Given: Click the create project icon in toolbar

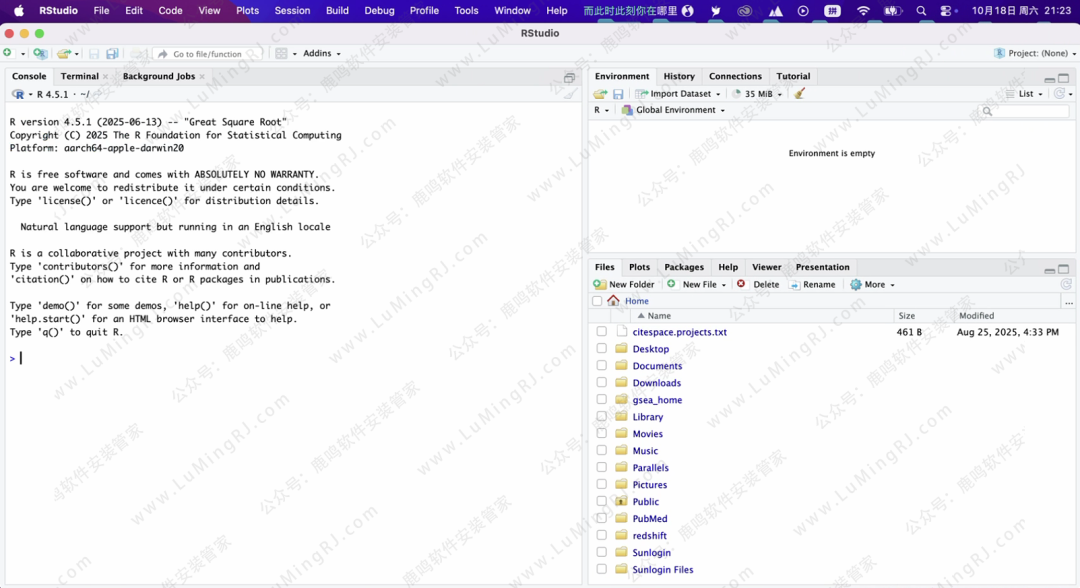Looking at the screenshot, I should pyautogui.click(x=39, y=54).
